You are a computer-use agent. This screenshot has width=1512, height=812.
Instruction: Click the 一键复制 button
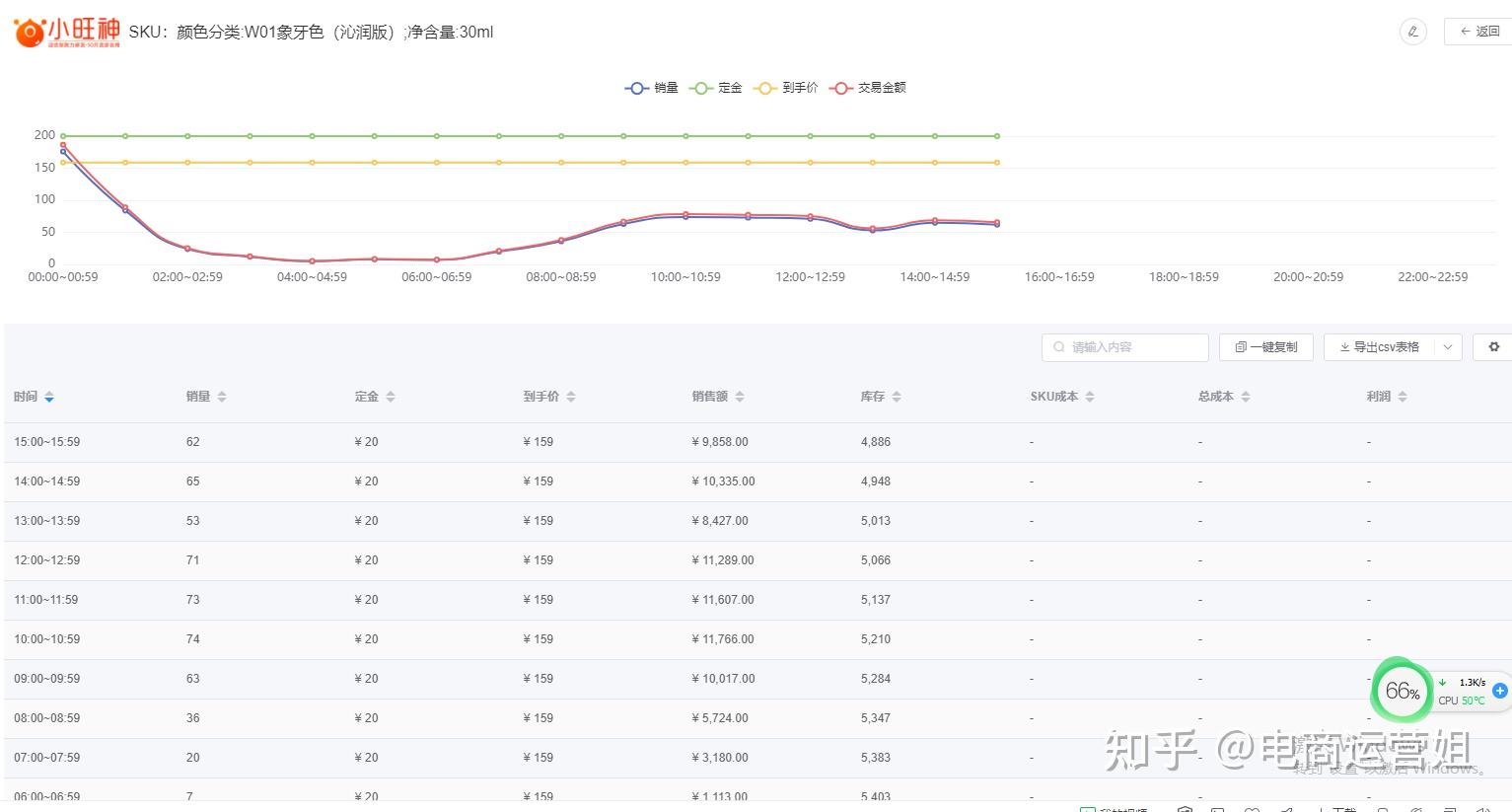pos(1266,347)
